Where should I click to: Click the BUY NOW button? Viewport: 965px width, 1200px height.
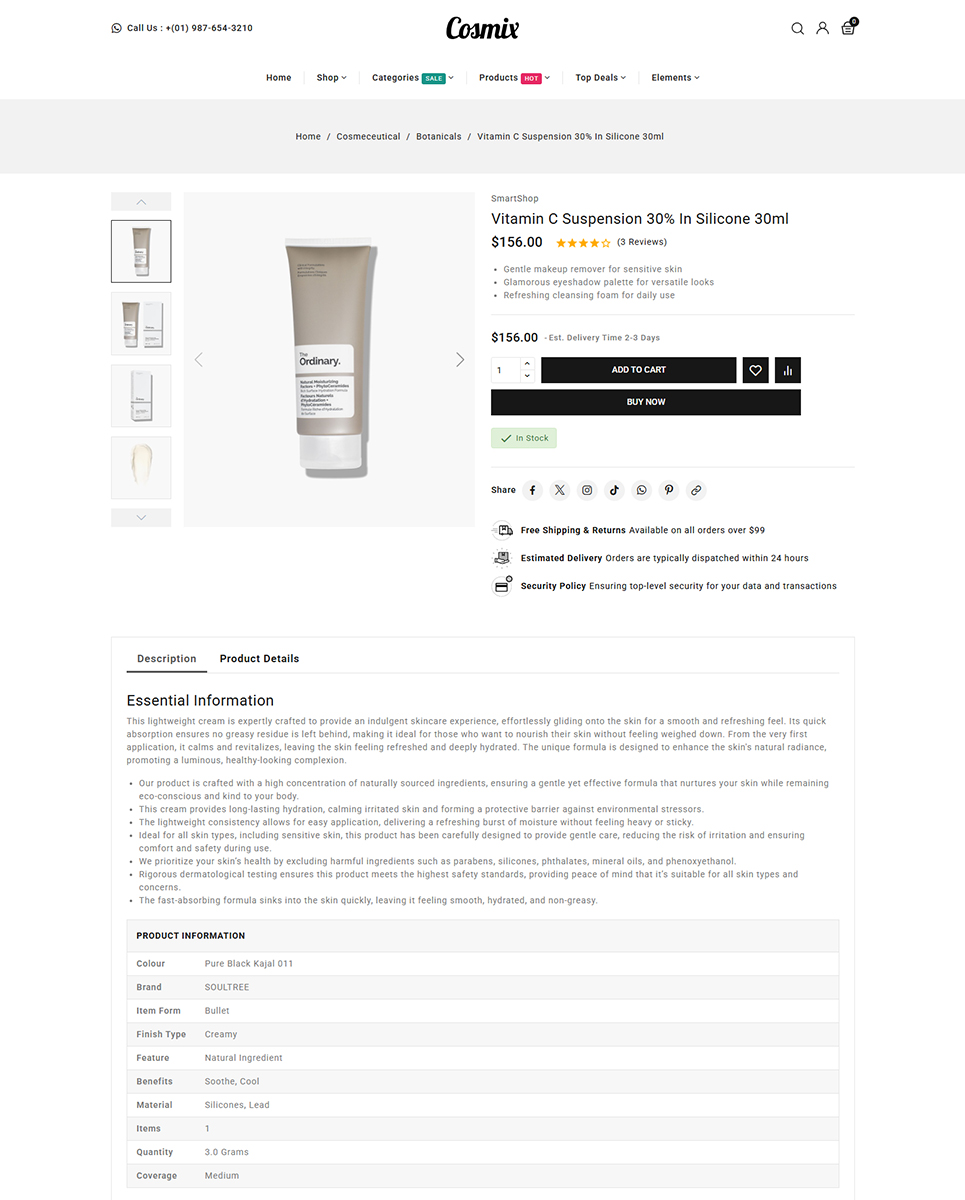(x=646, y=402)
